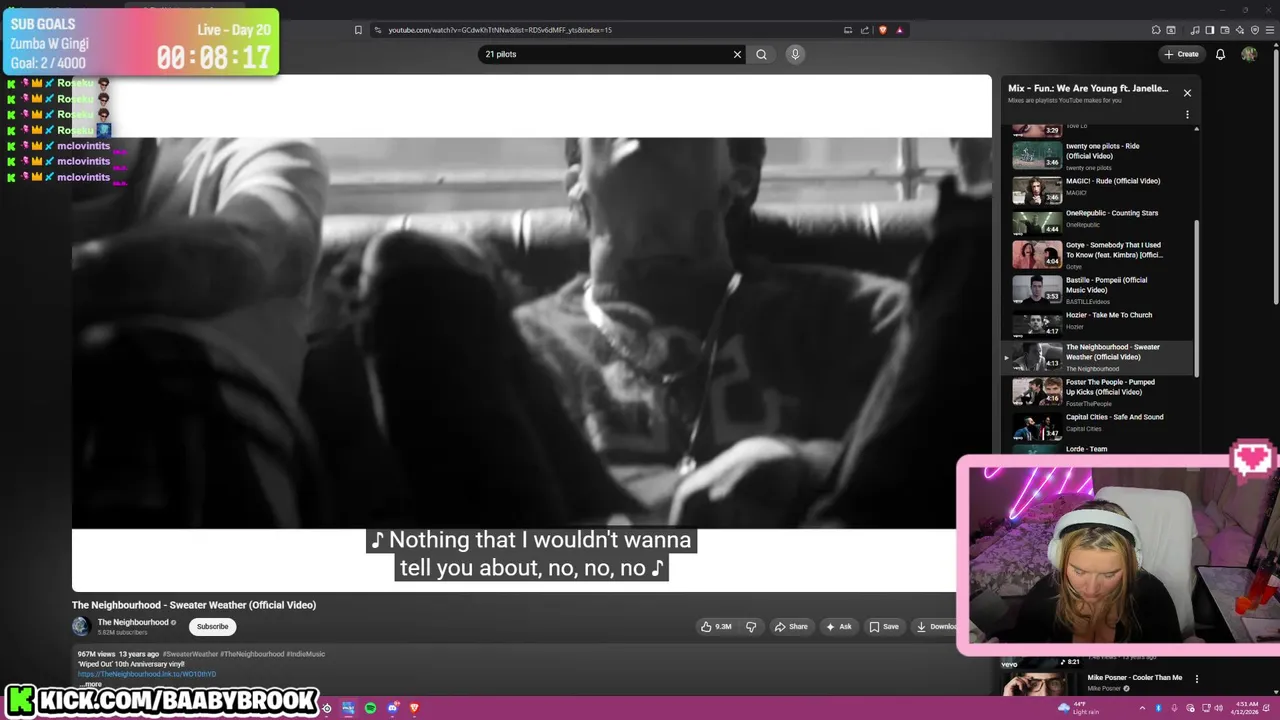Screen dimensions: 1280x720
Task: Expand description with '...more'
Action: pos(90,684)
